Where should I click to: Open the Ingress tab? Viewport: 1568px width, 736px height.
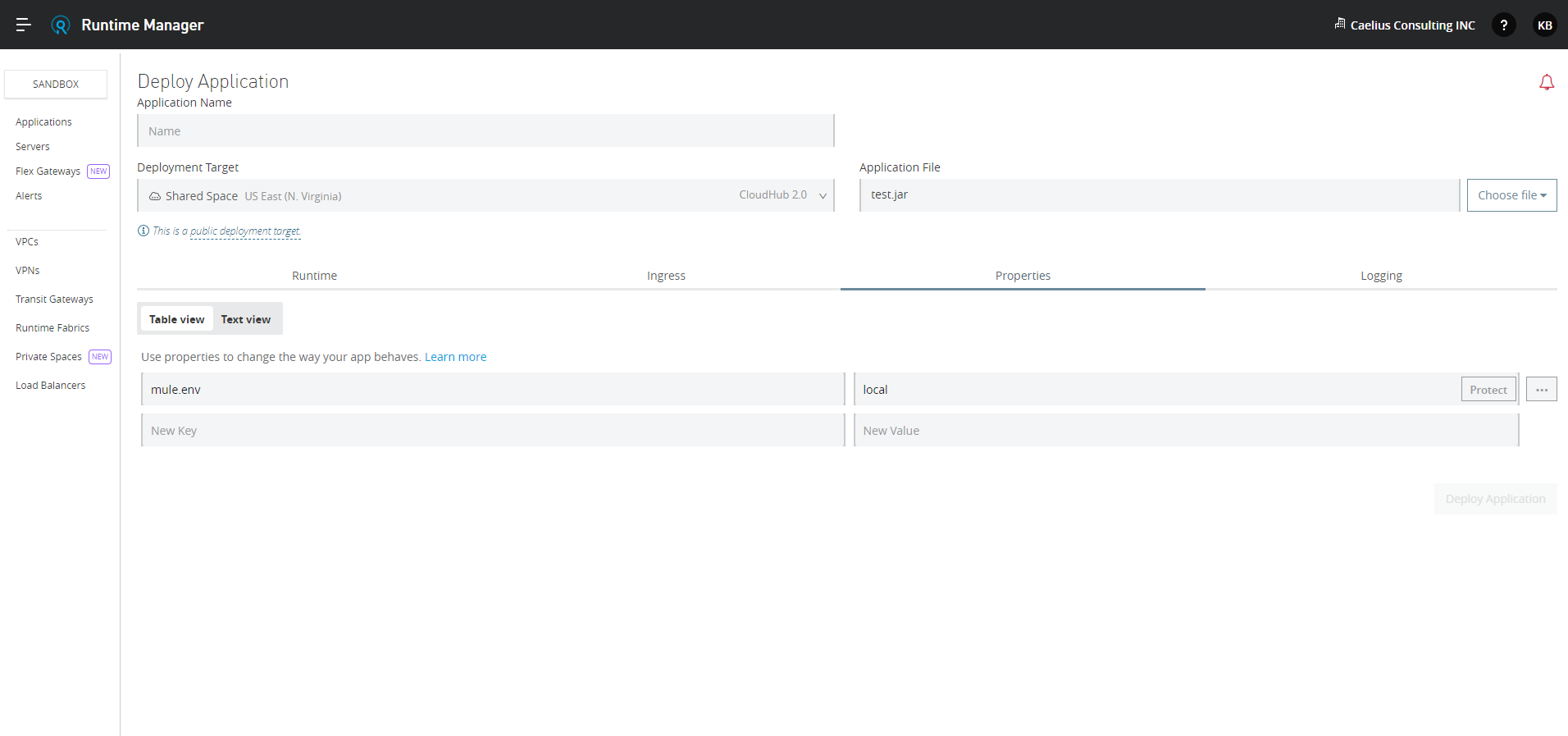(x=666, y=276)
